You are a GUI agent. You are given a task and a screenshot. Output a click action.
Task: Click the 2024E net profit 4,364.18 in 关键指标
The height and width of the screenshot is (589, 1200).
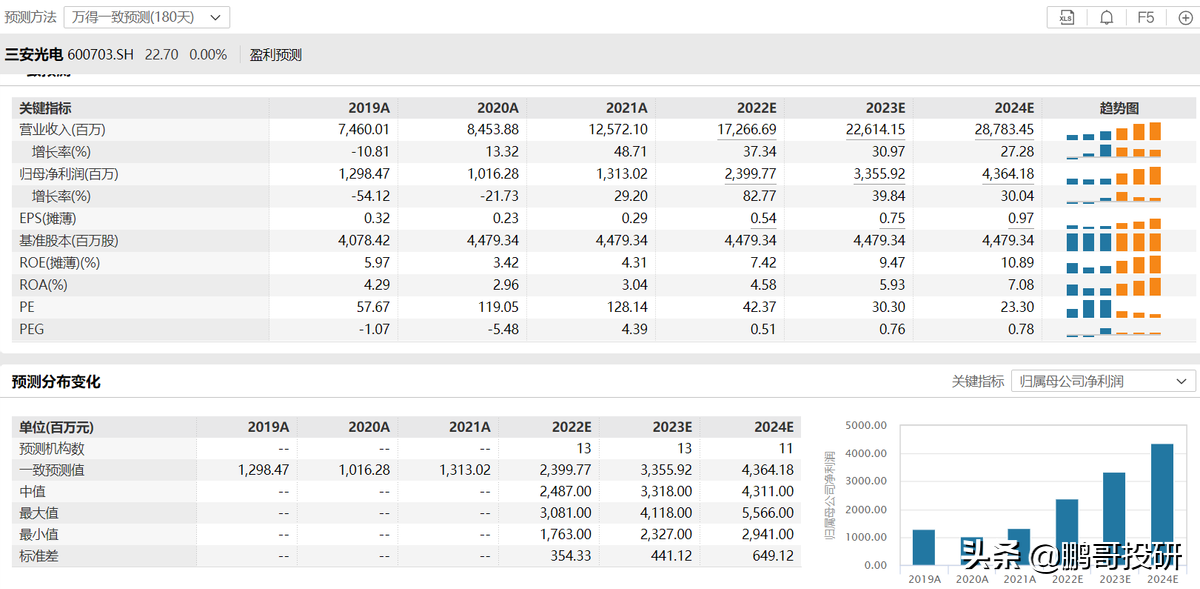pyautogui.click(x=1008, y=174)
